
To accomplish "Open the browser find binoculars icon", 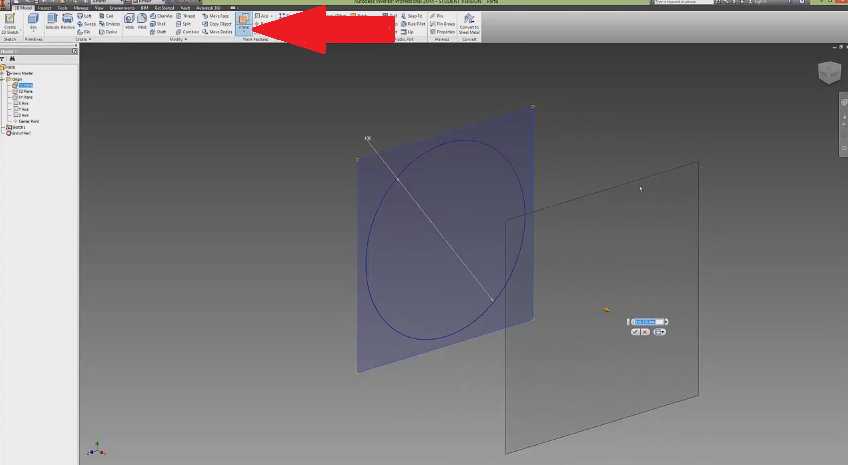I will pyautogui.click(x=12, y=58).
